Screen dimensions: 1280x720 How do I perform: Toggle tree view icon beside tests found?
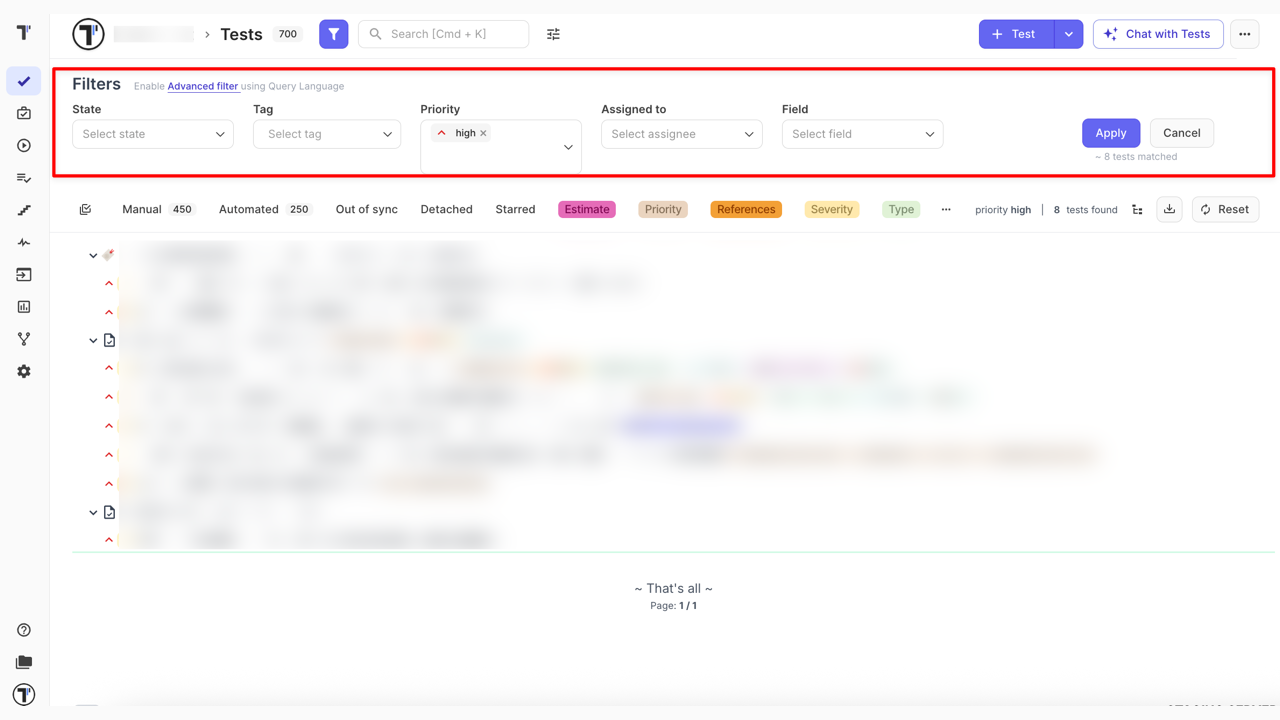click(x=1137, y=210)
